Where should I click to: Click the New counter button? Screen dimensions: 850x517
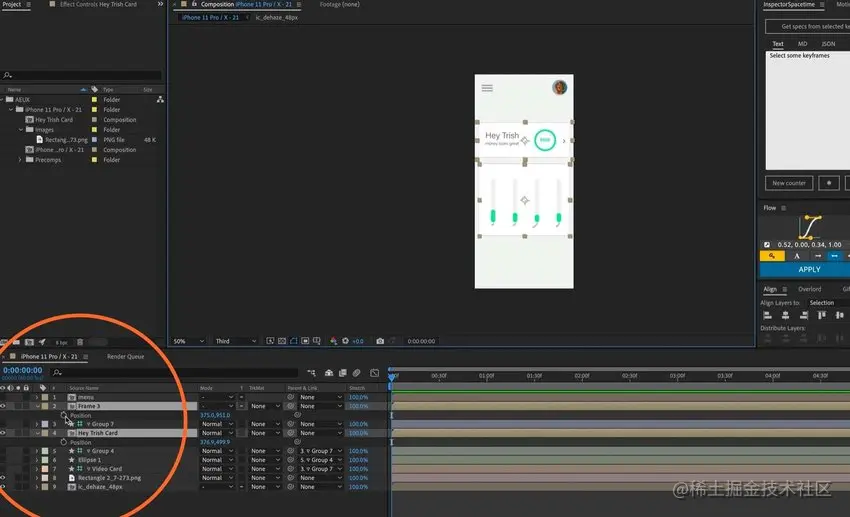click(789, 183)
